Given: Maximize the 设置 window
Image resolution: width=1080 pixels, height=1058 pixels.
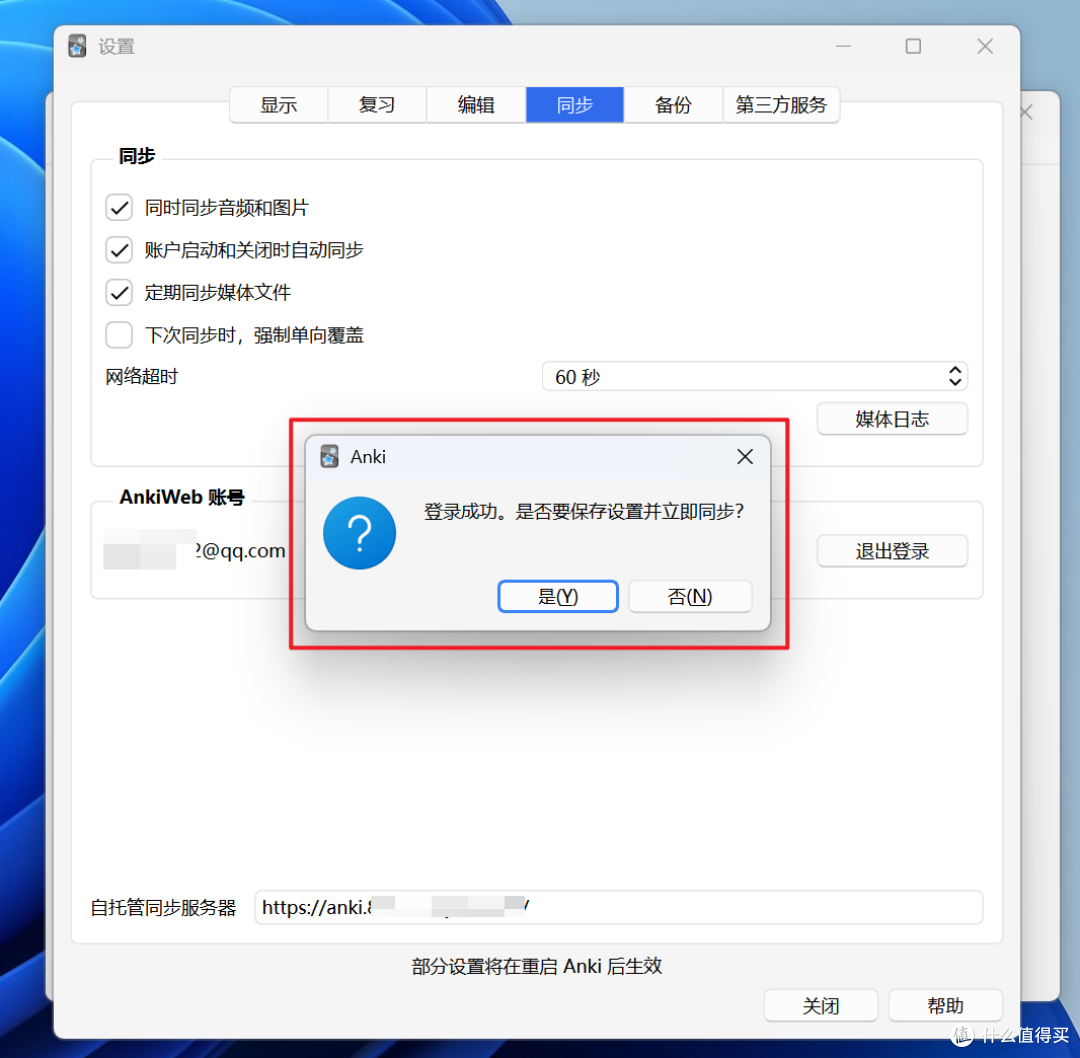Looking at the screenshot, I should (913, 46).
